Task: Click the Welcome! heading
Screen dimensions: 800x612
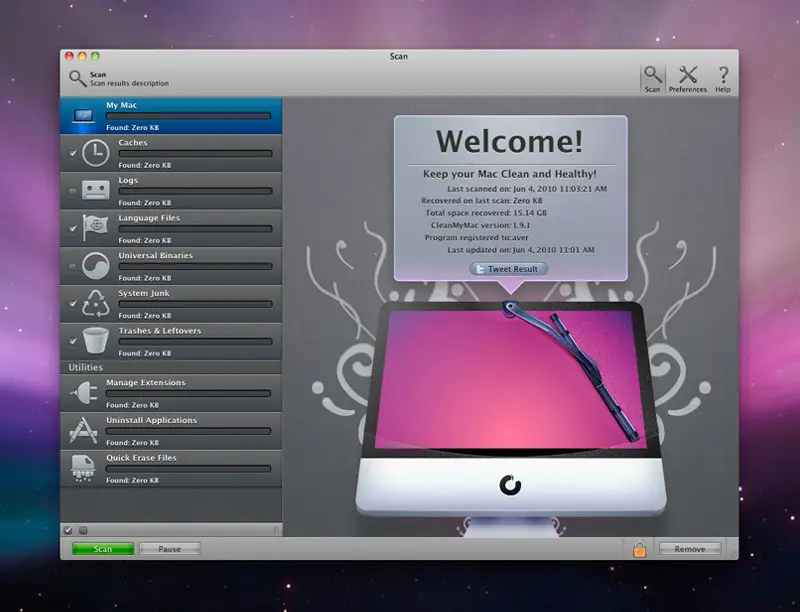Action: 509,141
